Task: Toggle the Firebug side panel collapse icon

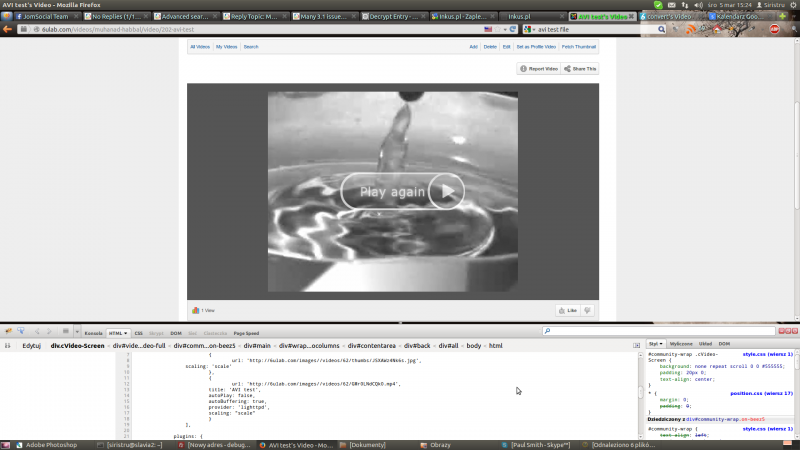Action: click(636, 345)
